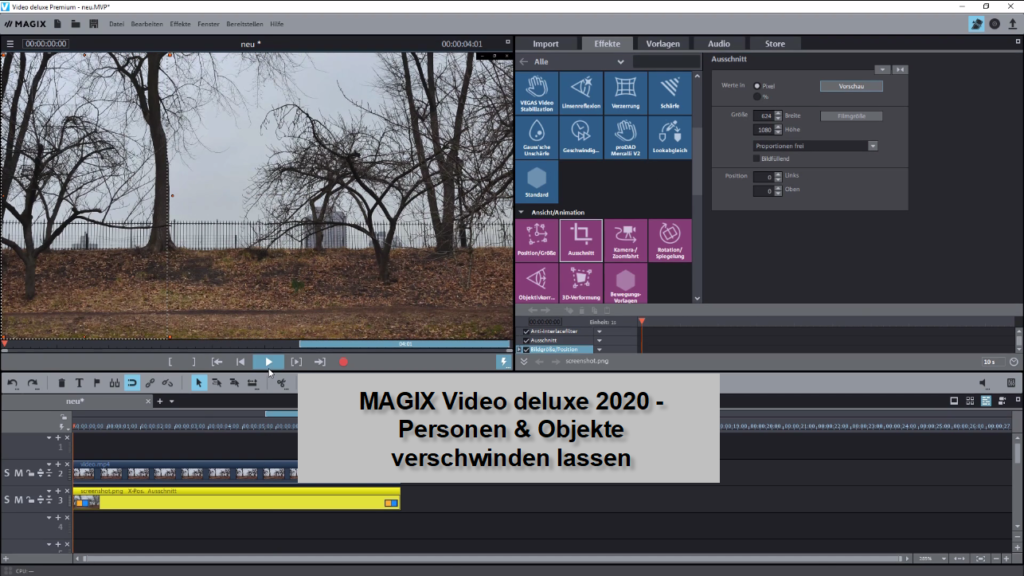This screenshot has height=576, width=1024.
Task: Click the orange keyframe playhead marker
Action: coord(642,321)
